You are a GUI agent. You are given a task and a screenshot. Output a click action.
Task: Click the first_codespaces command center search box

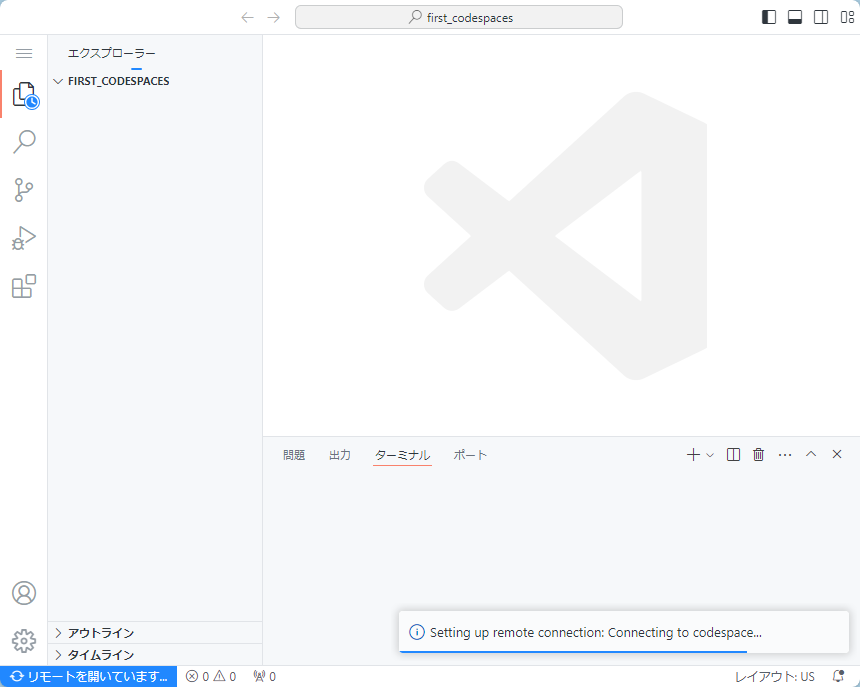(459, 17)
